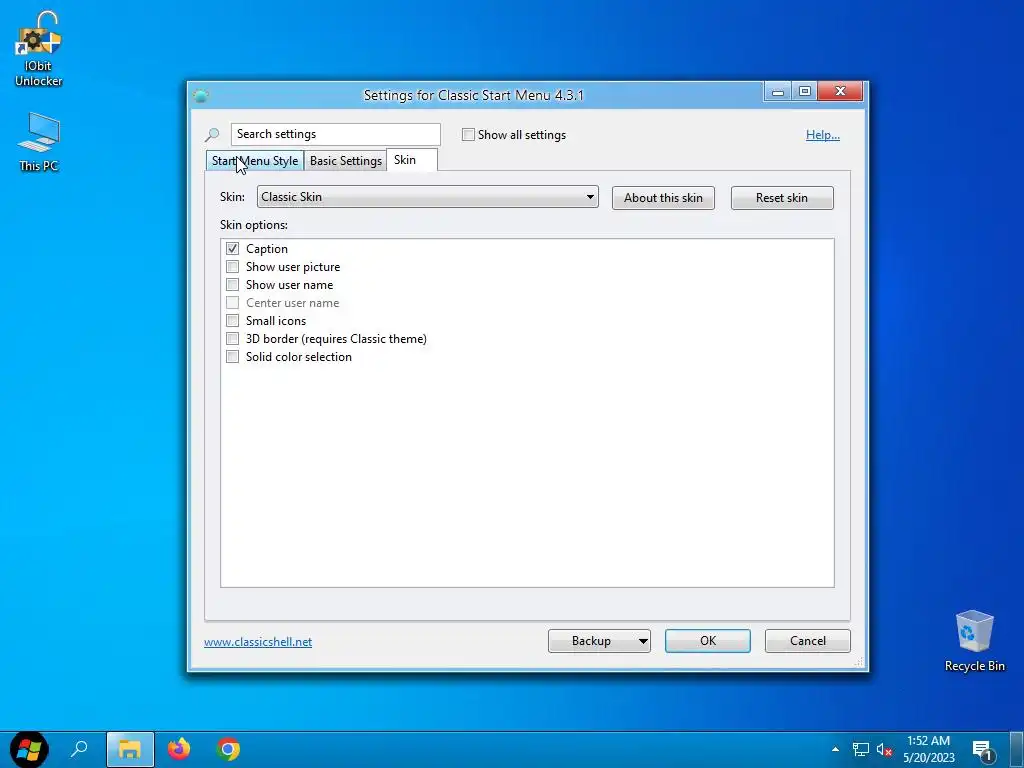
Task: Click the Reset skin button
Action: (782, 198)
